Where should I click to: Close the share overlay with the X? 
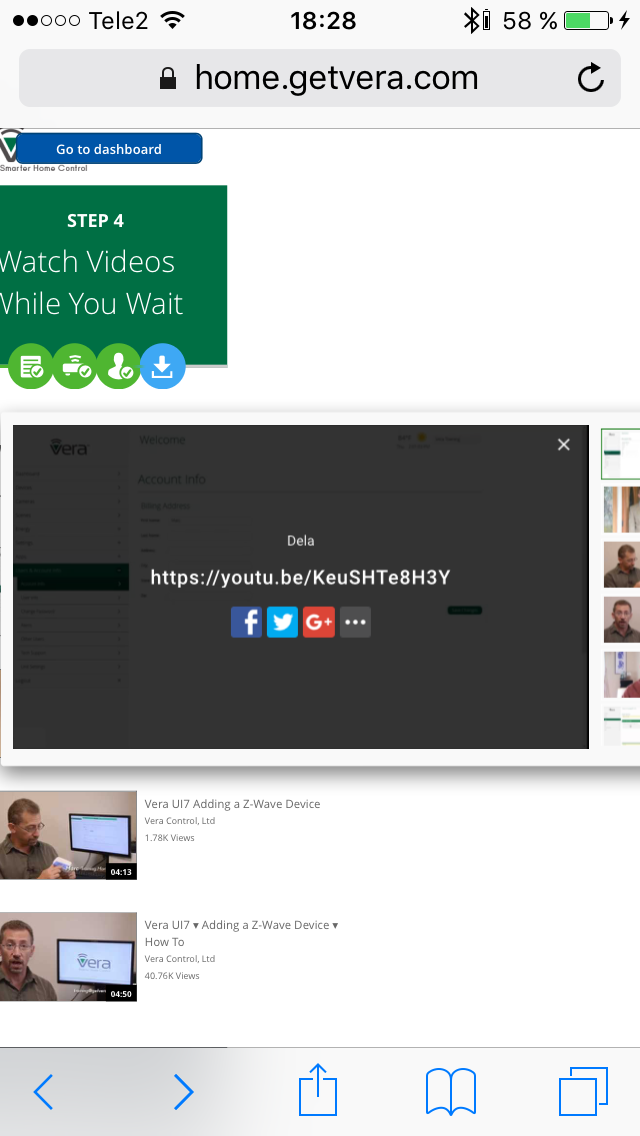(x=564, y=444)
